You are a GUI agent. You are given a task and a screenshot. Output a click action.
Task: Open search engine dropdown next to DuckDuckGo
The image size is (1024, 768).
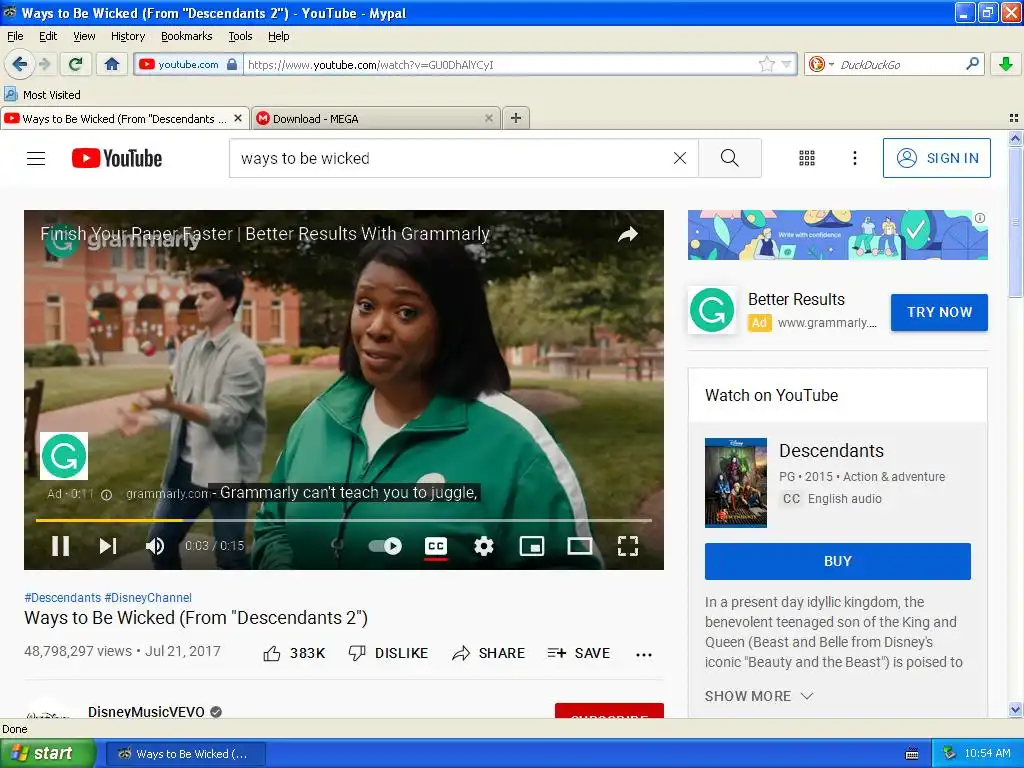(831, 64)
